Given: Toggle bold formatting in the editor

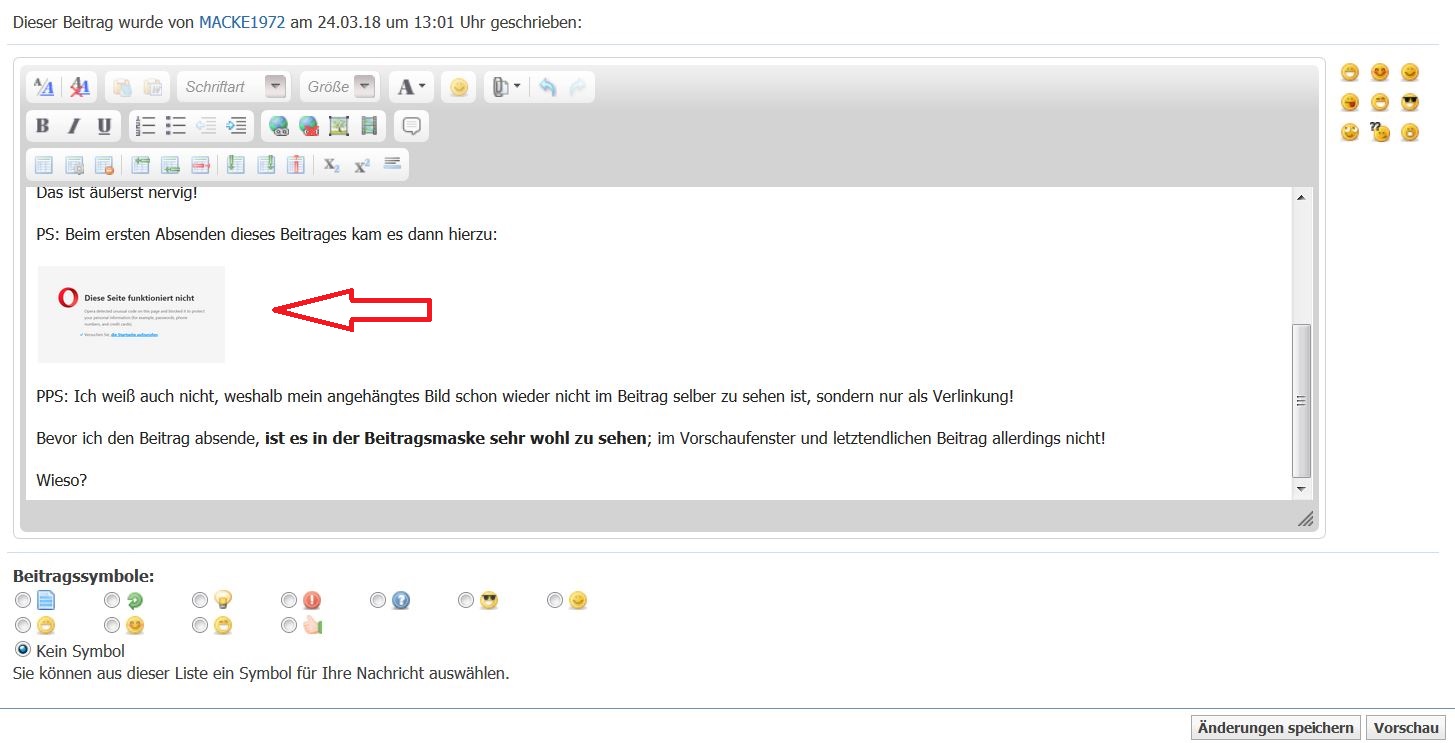Looking at the screenshot, I should coord(42,126).
